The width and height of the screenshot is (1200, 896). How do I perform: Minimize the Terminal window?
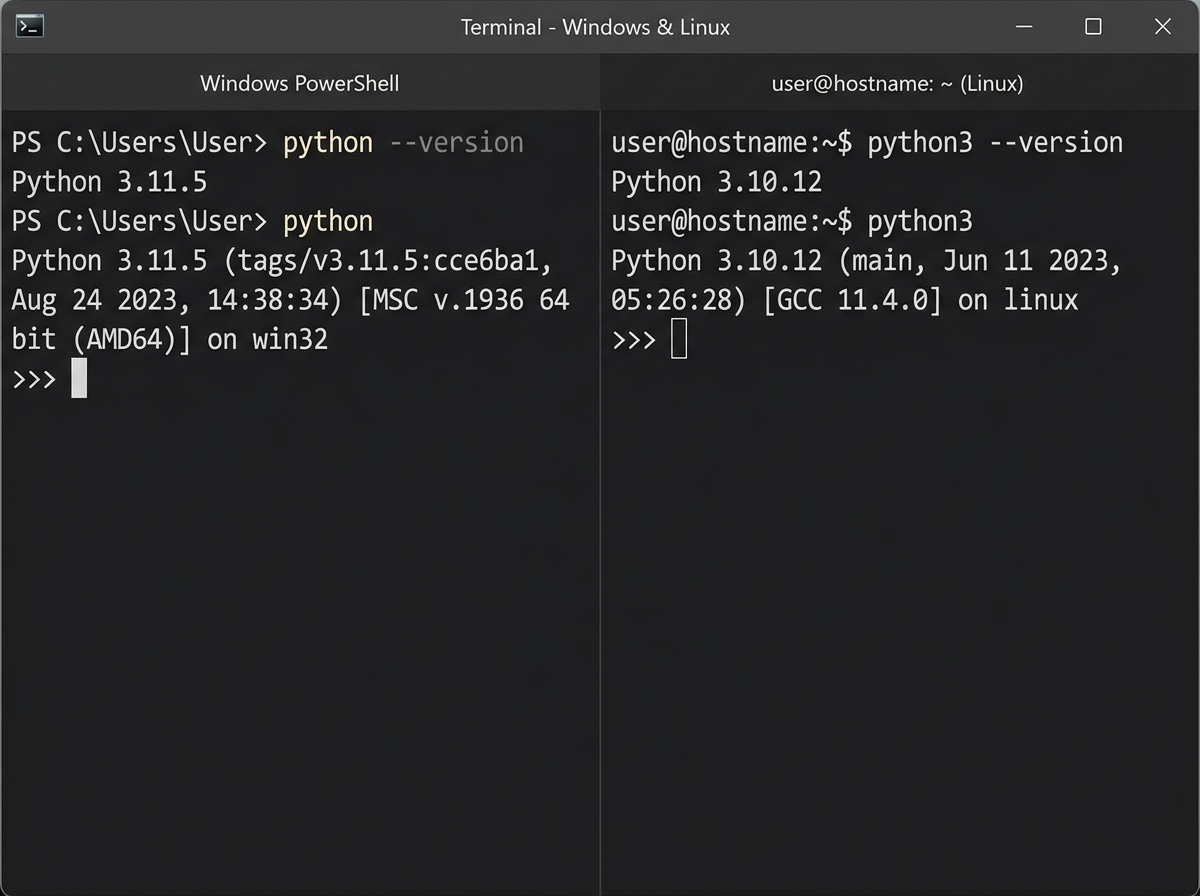(1023, 27)
